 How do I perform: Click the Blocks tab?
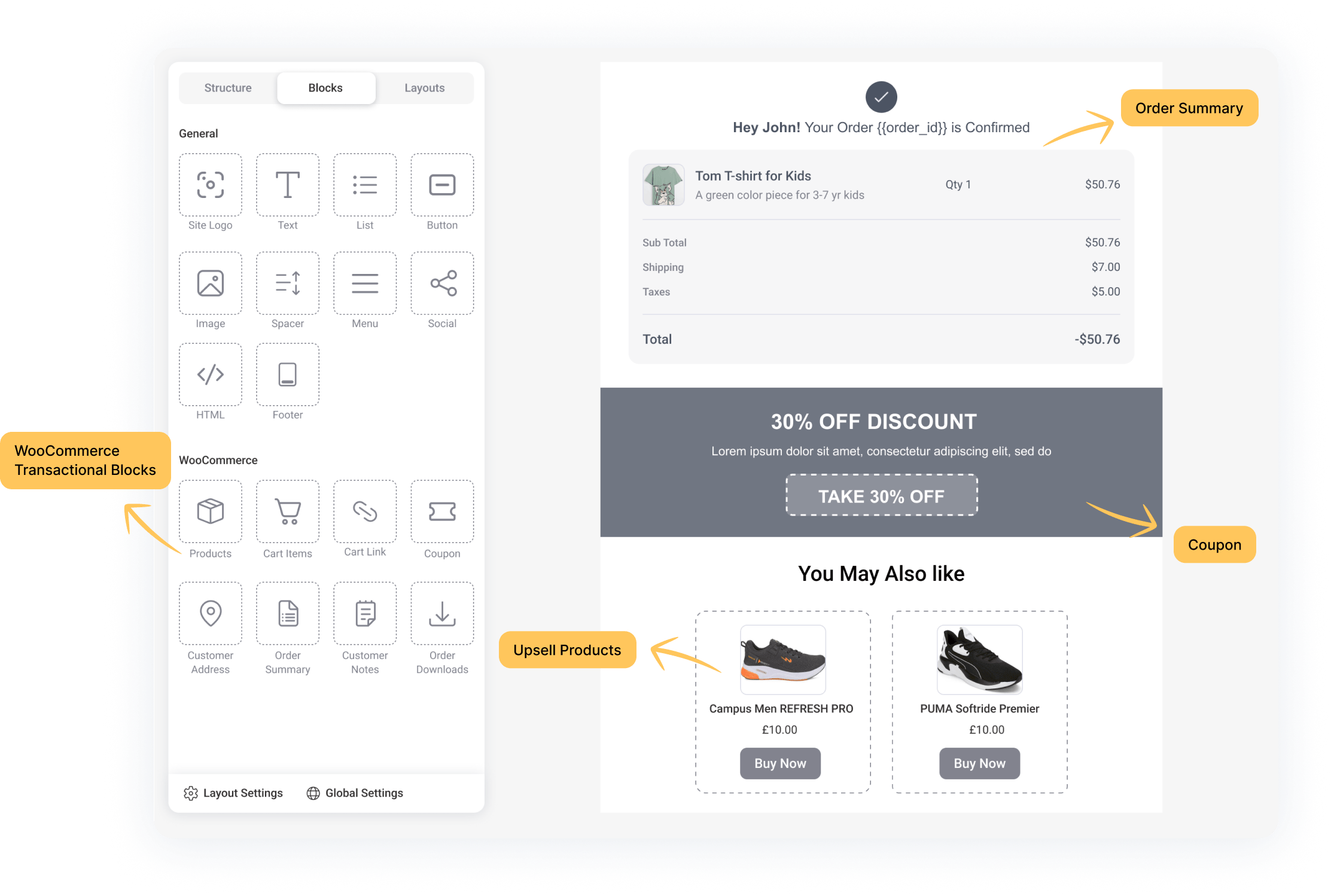coord(325,88)
